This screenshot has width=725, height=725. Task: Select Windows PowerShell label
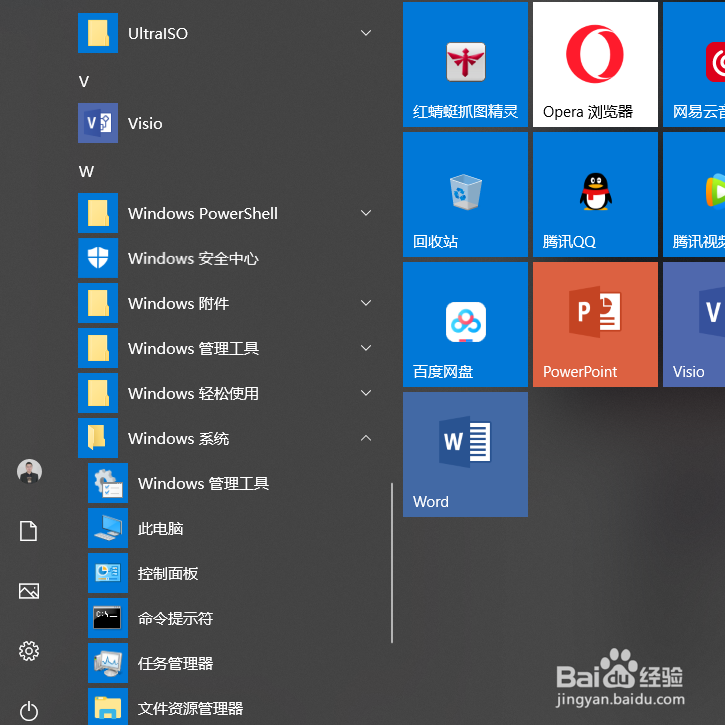[203, 214]
